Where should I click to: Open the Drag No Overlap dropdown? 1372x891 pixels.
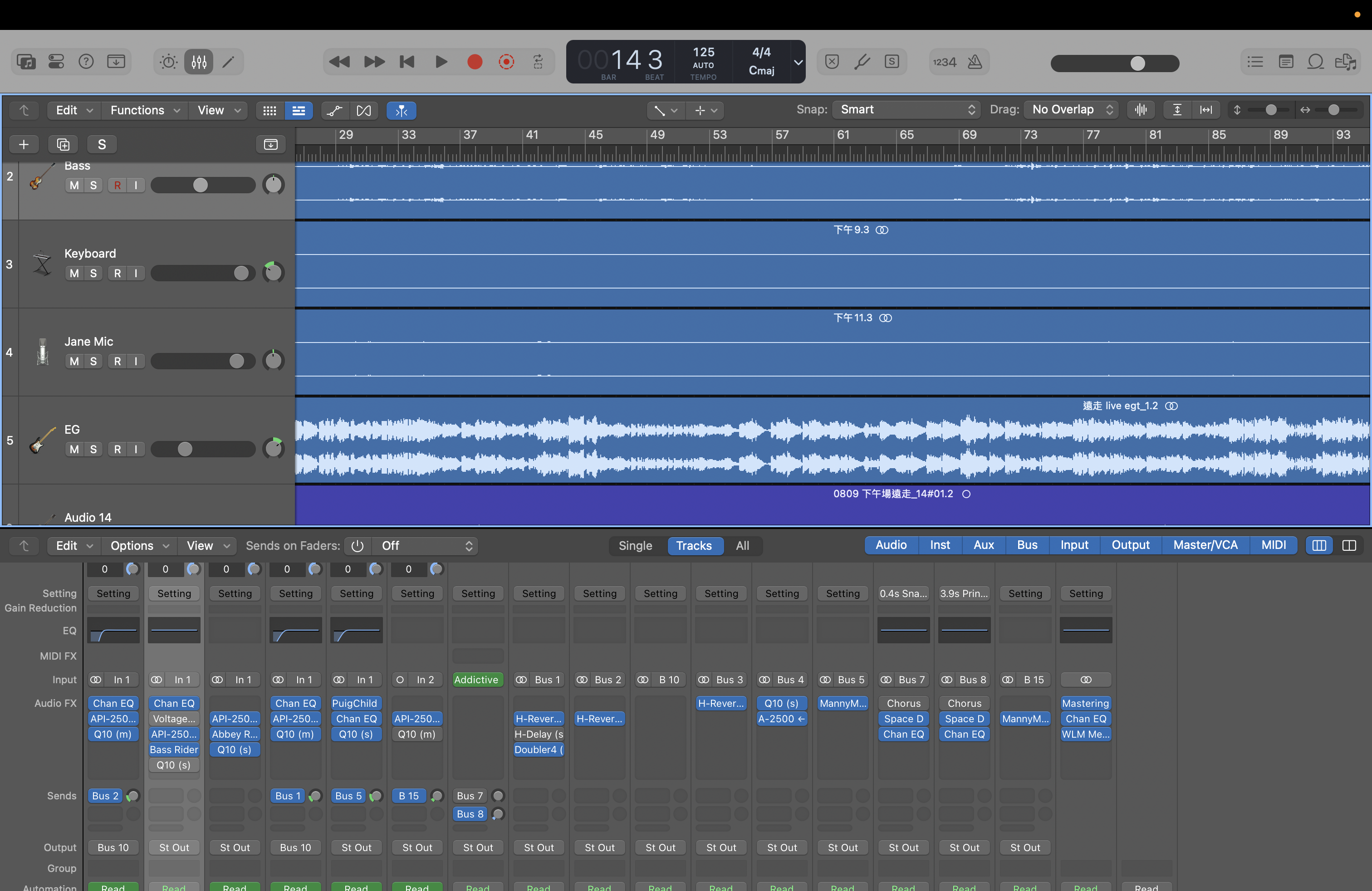click(1072, 109)
